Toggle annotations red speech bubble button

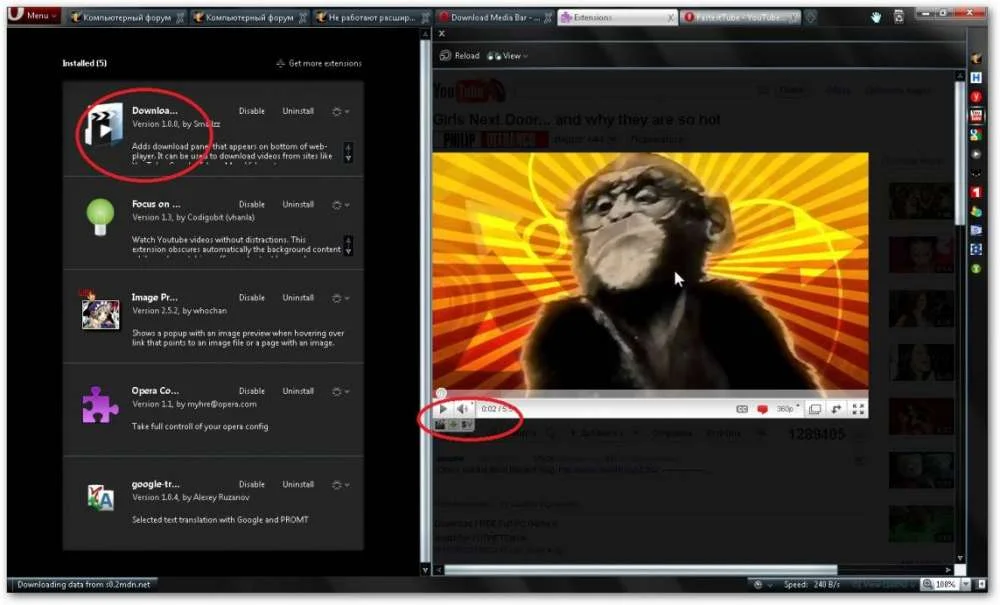[x=762, y=409]
